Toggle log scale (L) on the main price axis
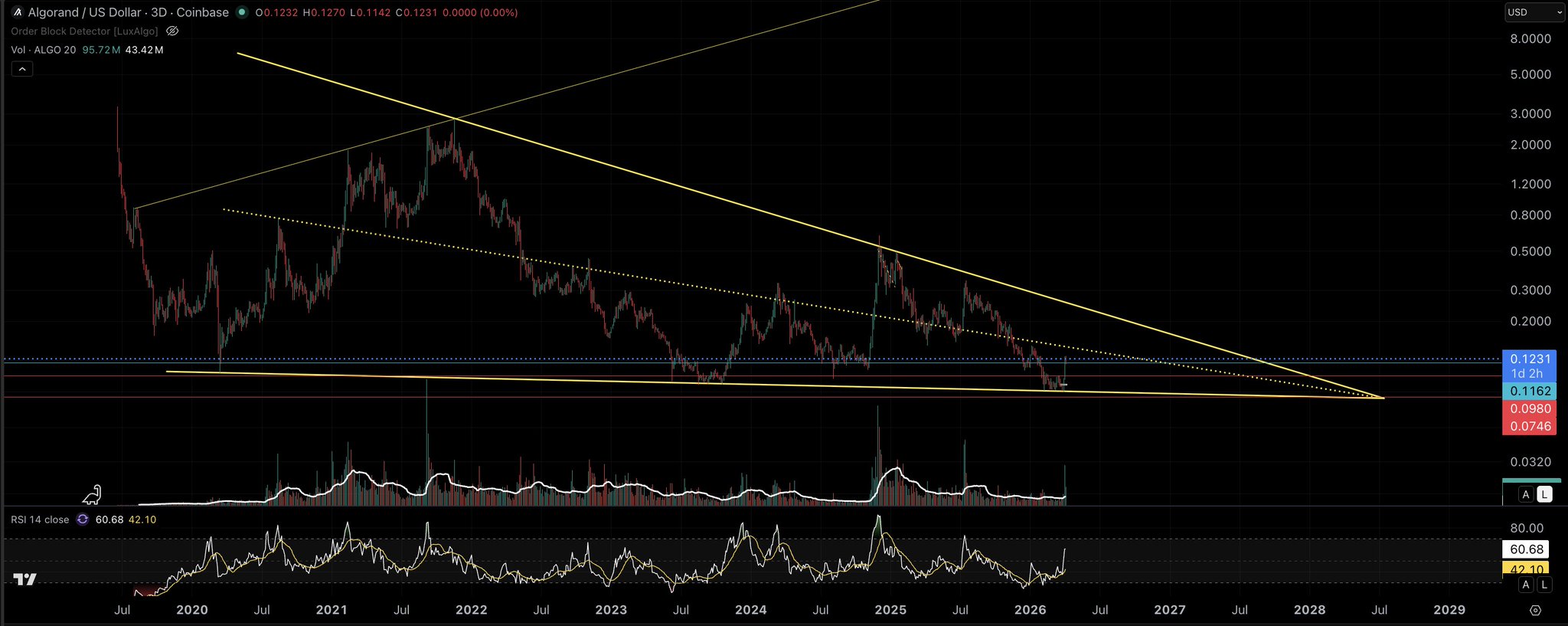This screenshot has height=626, width=1568. (1544, 494)
